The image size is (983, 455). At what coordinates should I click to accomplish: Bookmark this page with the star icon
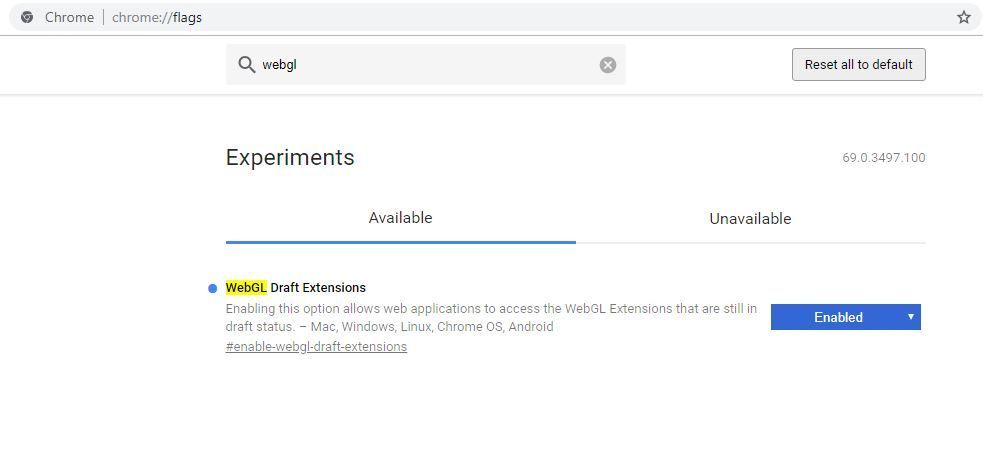(x=963, y=17)
